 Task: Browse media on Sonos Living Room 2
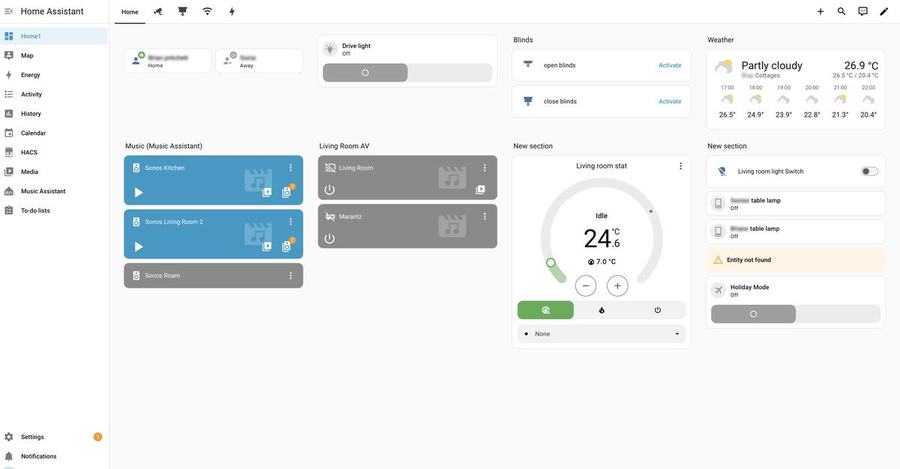tap(267, 246)
